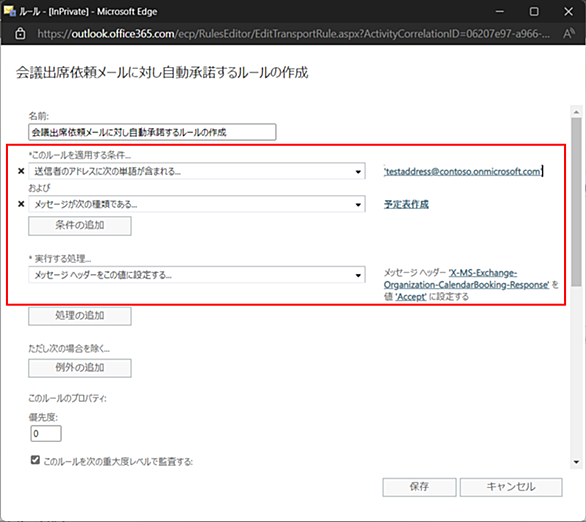Open the X-MS-Exchange-Organization-CalendarBooking-Response header link
Screen dimensions: 586x522
[466, 279]
